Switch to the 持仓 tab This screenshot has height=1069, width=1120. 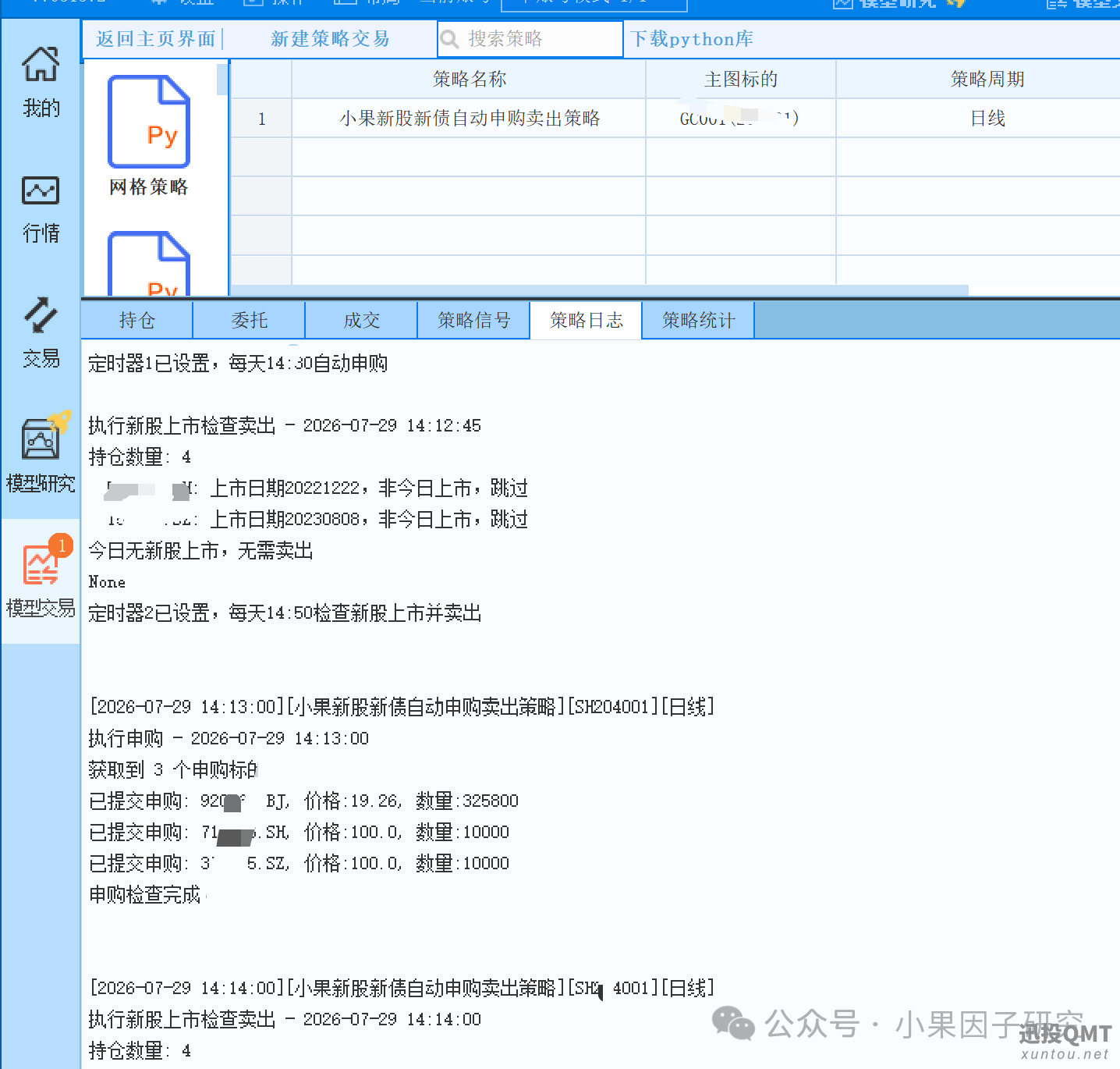click(x=137, y=320)
